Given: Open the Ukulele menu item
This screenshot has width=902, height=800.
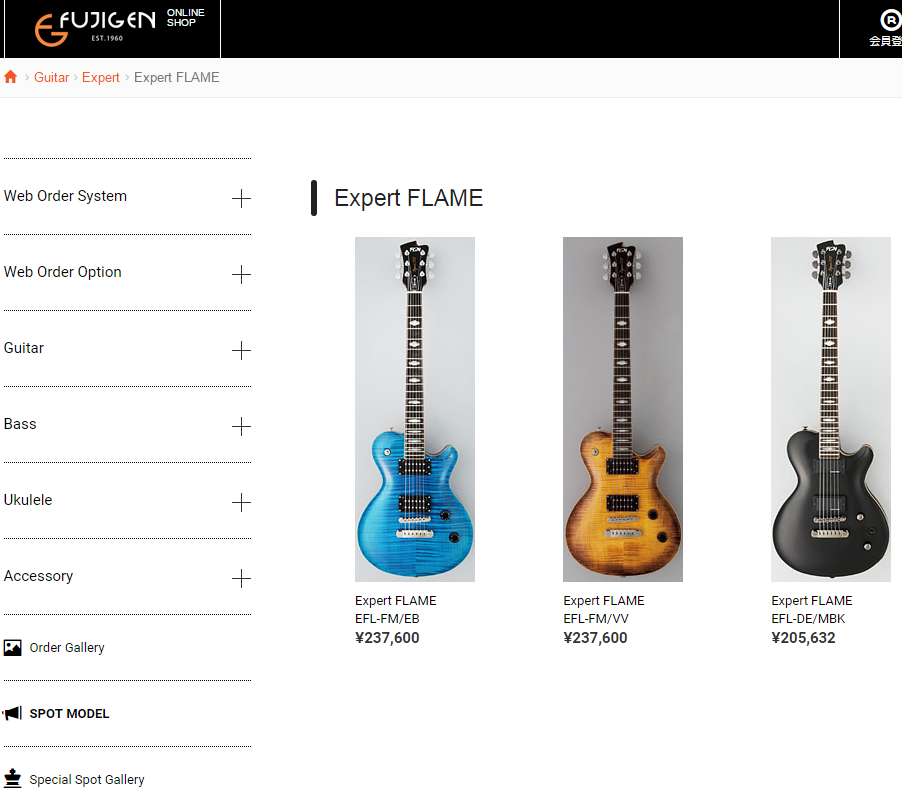Looking at the screenshot, I should click(28, 500).
